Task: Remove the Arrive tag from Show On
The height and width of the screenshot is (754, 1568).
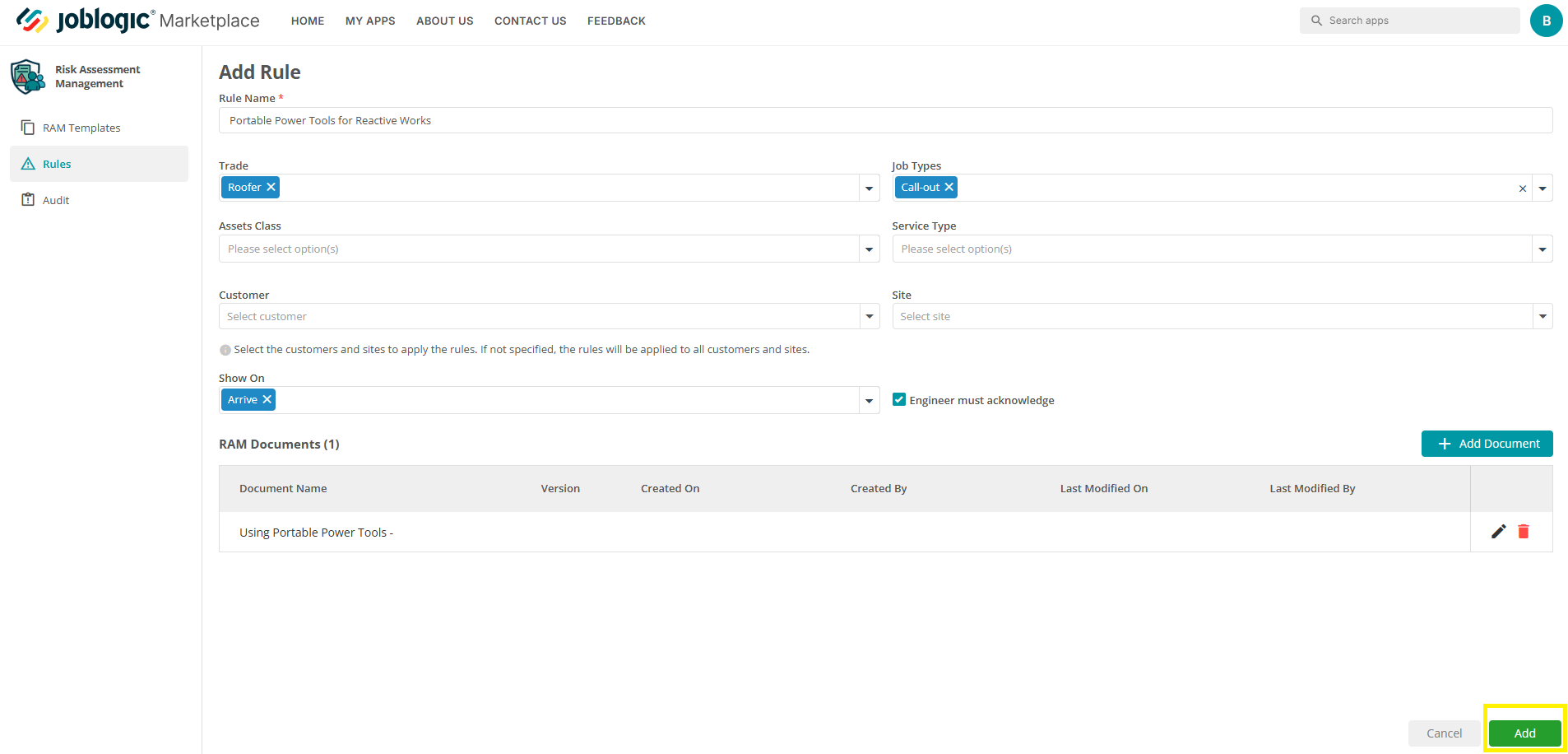Action: coord(267,400)
